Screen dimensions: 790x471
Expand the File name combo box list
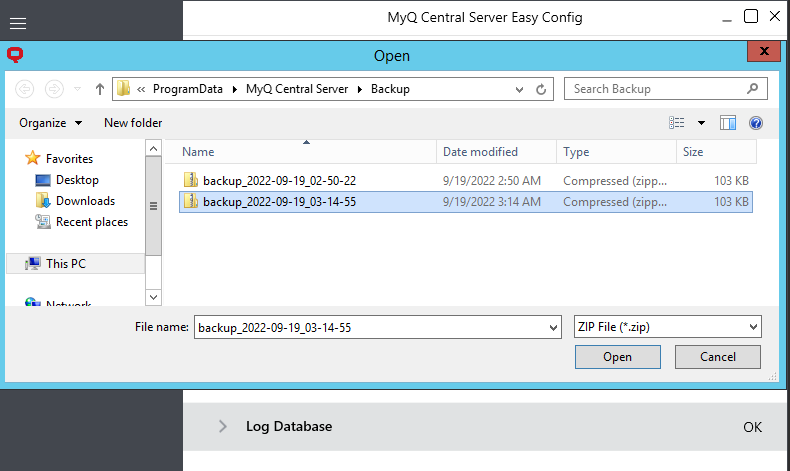click(x=554, y=327)
